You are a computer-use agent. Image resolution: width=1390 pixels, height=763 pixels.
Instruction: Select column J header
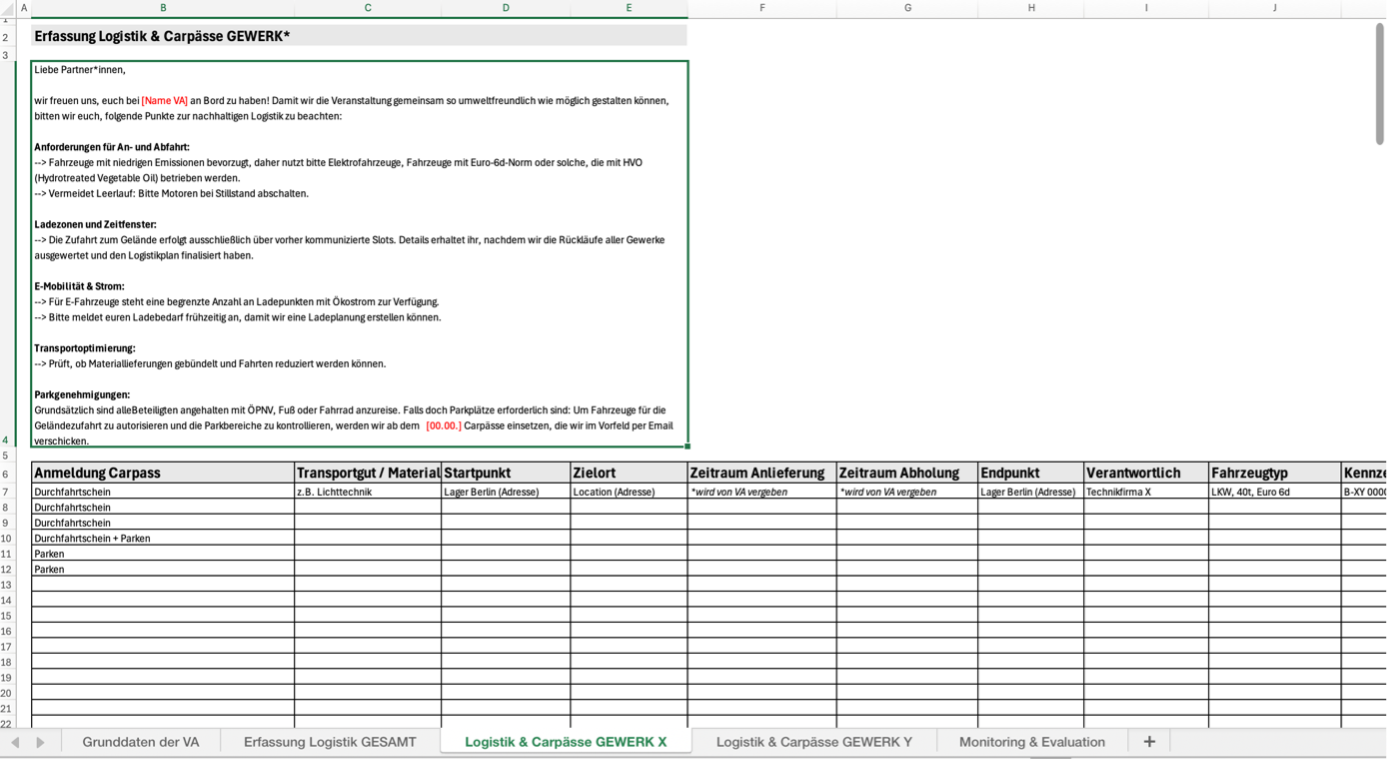1275,8
